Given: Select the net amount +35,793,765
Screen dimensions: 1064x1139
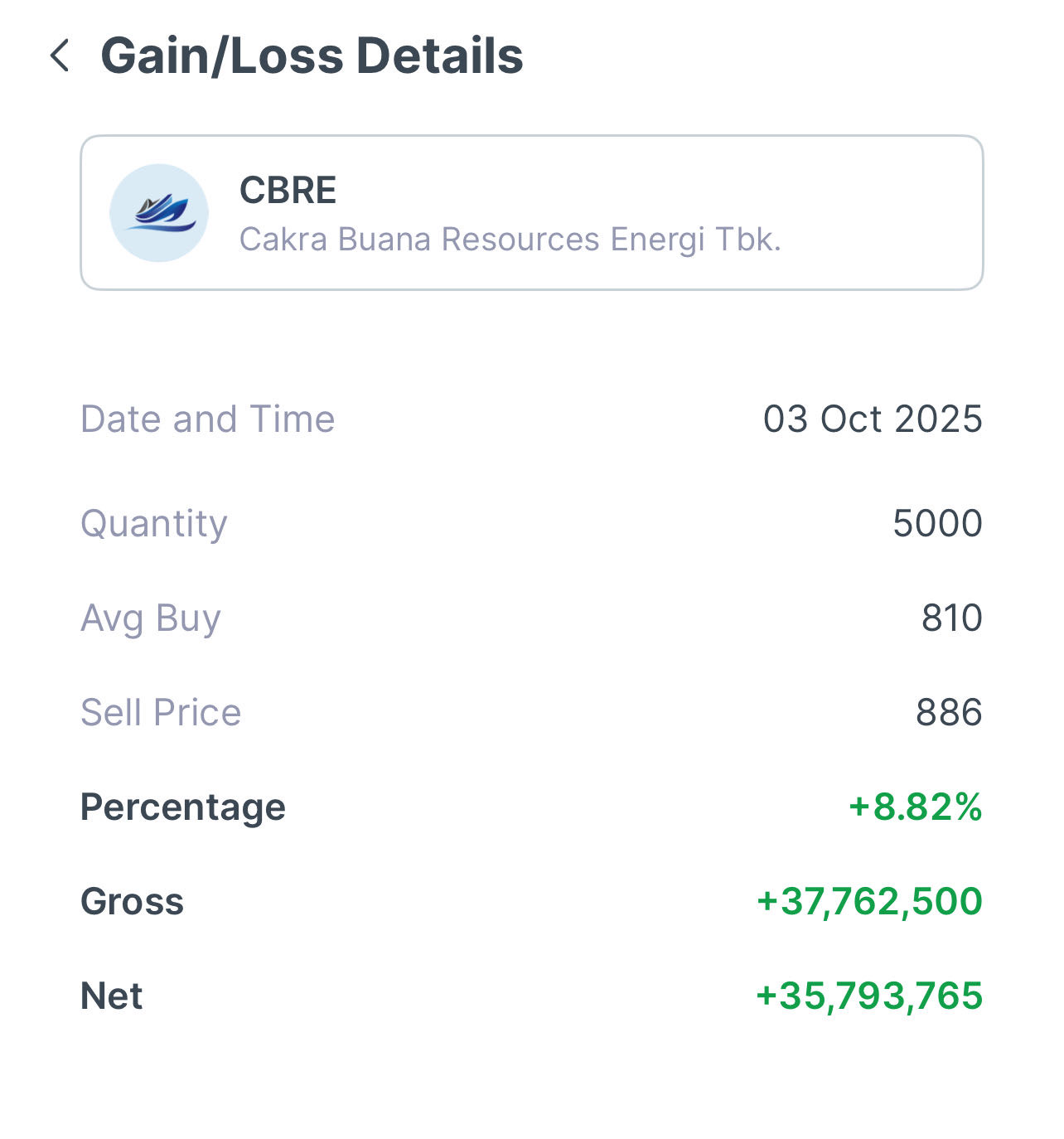Looking at the screenshot, I should point(868,996).
